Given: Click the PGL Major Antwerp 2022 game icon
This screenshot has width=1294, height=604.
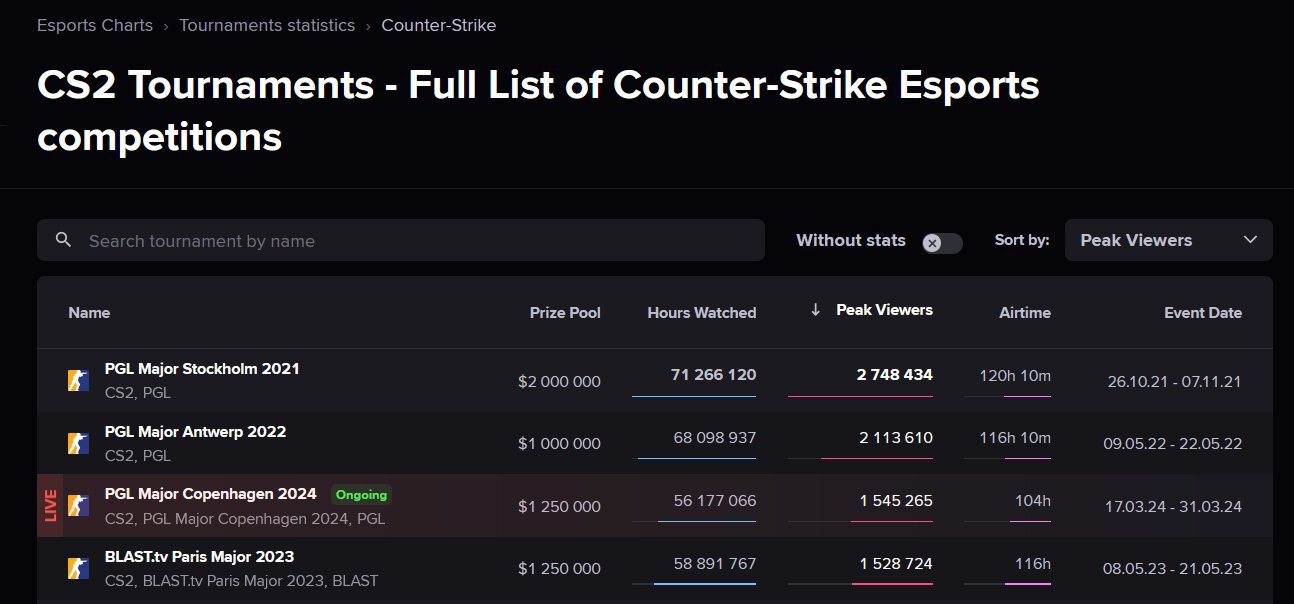Looking at the screenshot, I should coord(78,443).
